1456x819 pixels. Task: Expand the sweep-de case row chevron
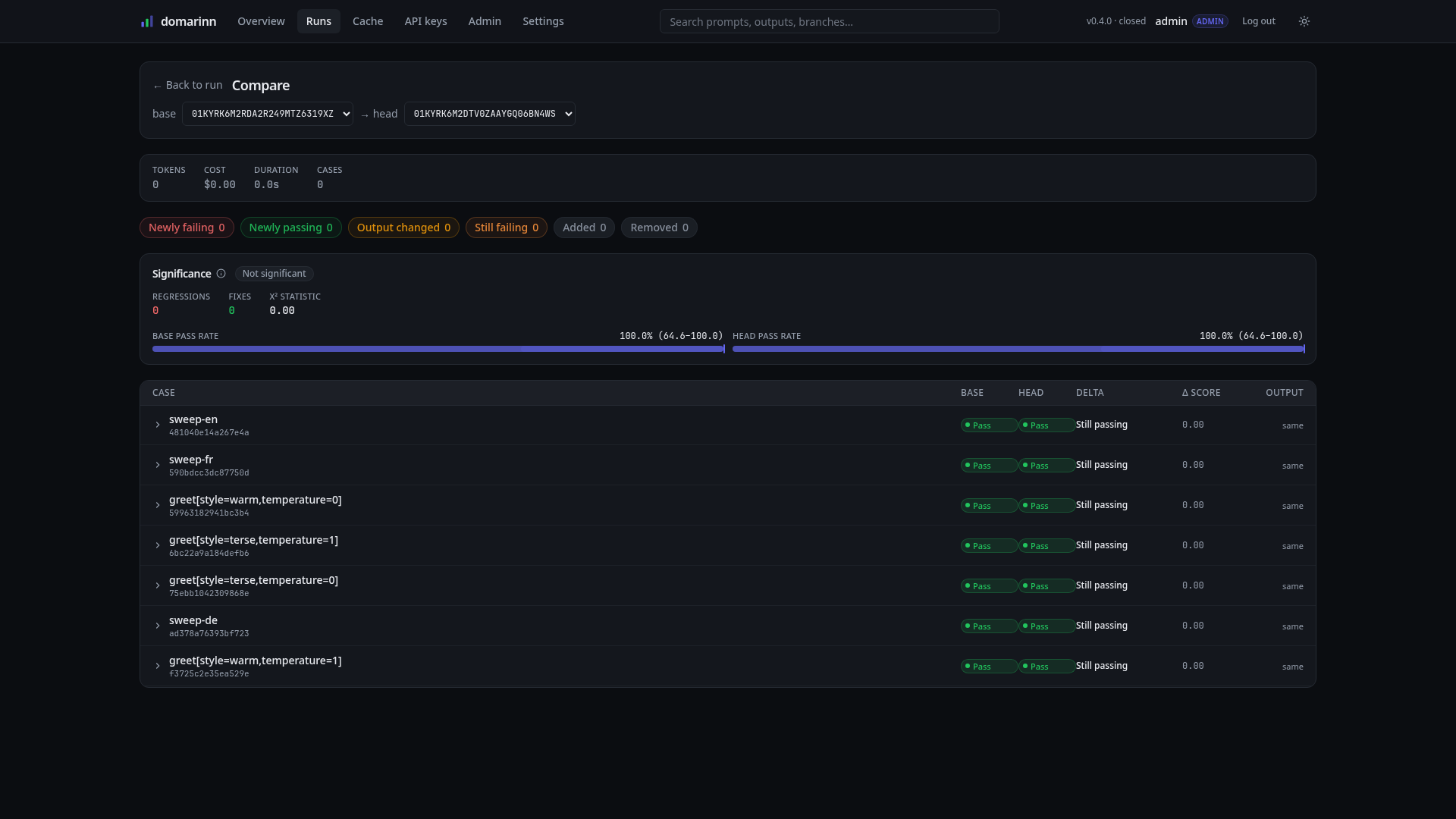(x=158, y=626)
